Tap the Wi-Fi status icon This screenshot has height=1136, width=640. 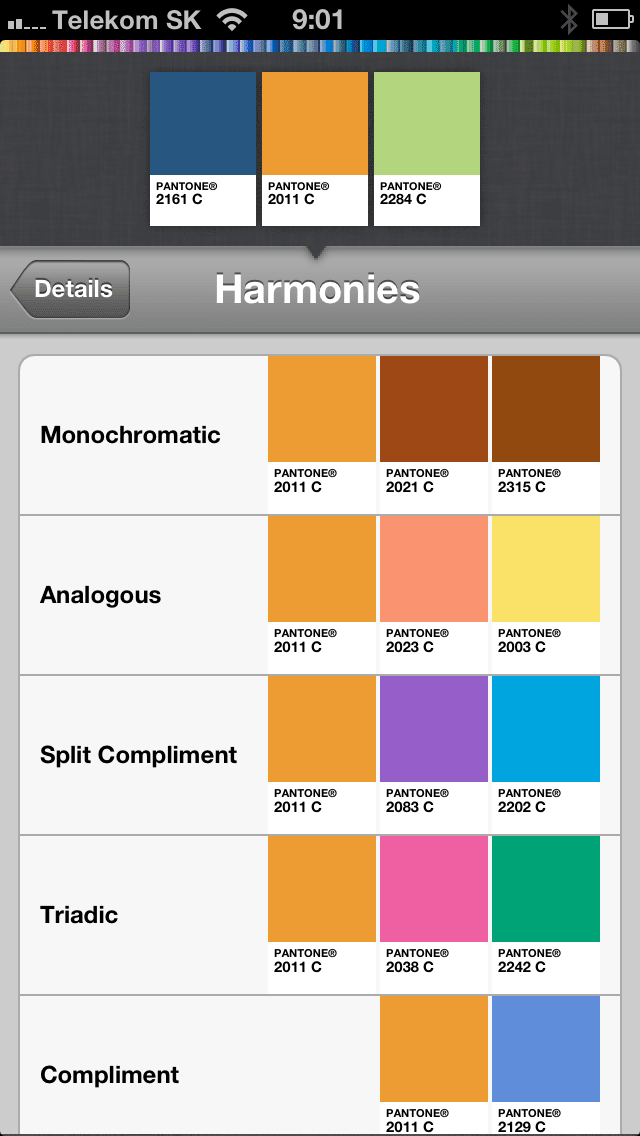pos(233,18)
